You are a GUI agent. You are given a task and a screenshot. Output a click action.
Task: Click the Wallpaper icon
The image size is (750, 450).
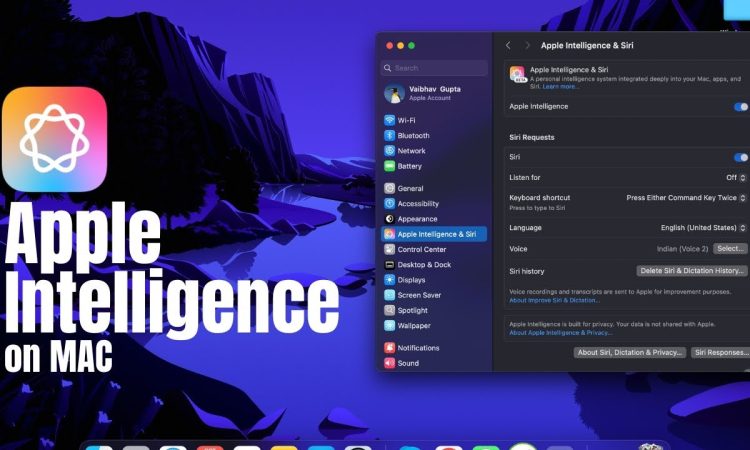[389, 326]
